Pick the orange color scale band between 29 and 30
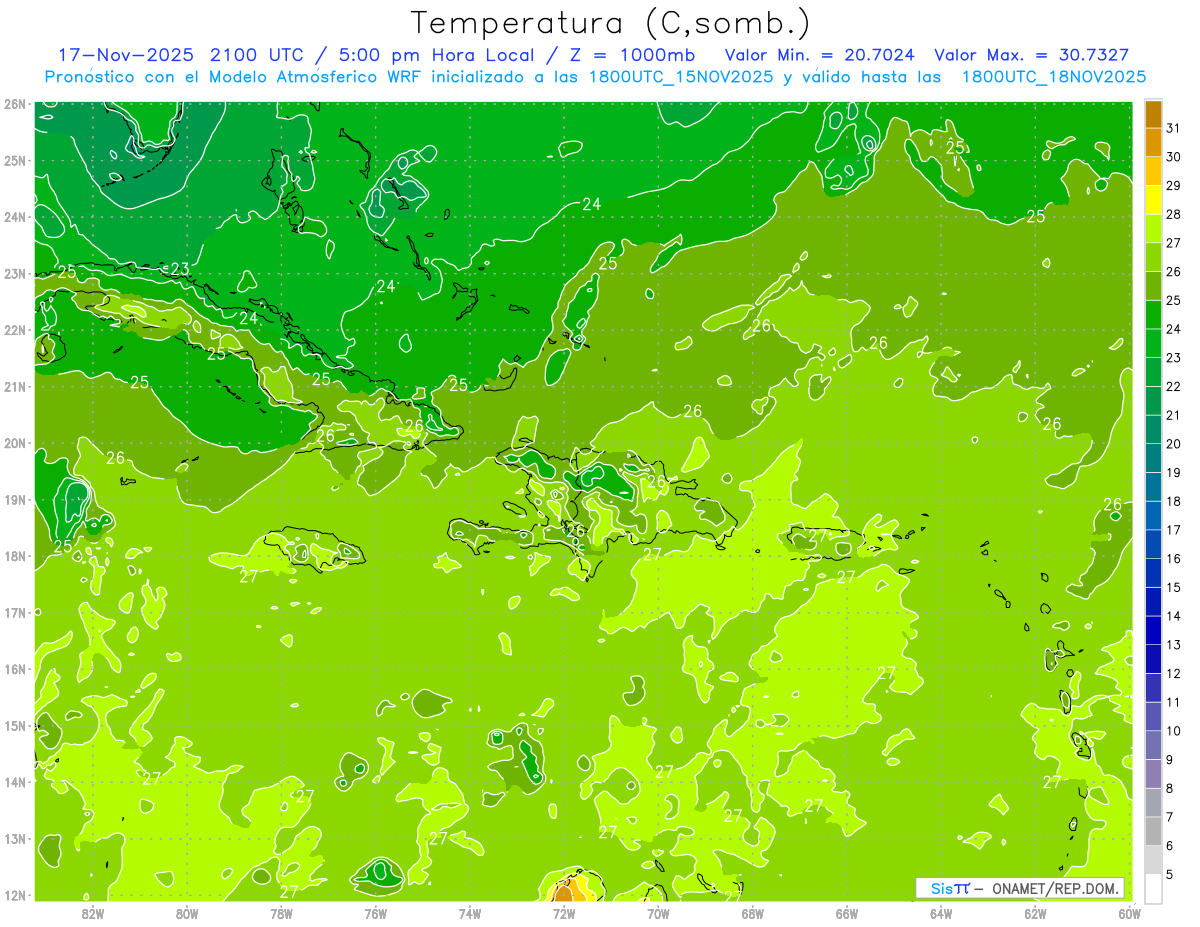Viewport: 1200px width, 927px height. click(1153, 171)
